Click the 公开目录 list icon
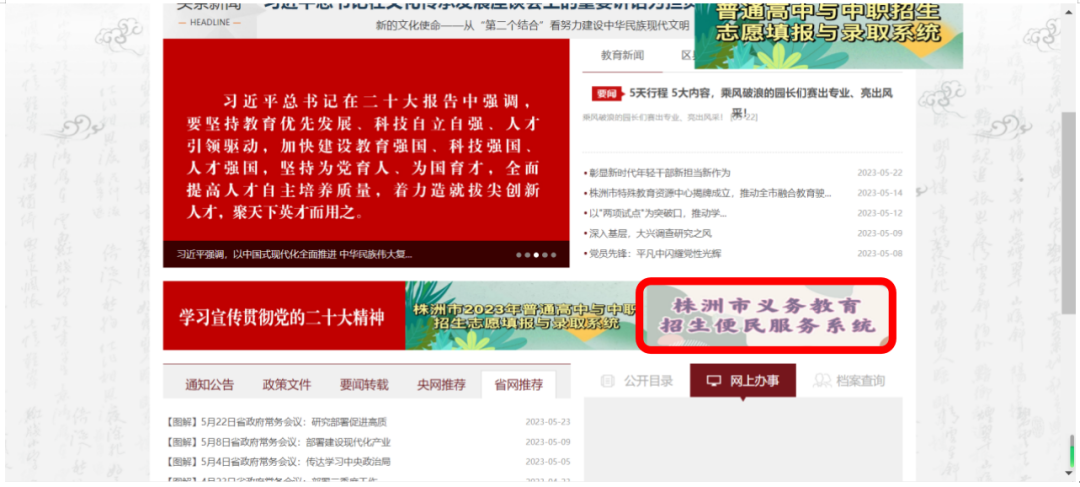The image size is (1080, 487). [x=607, y=381]
